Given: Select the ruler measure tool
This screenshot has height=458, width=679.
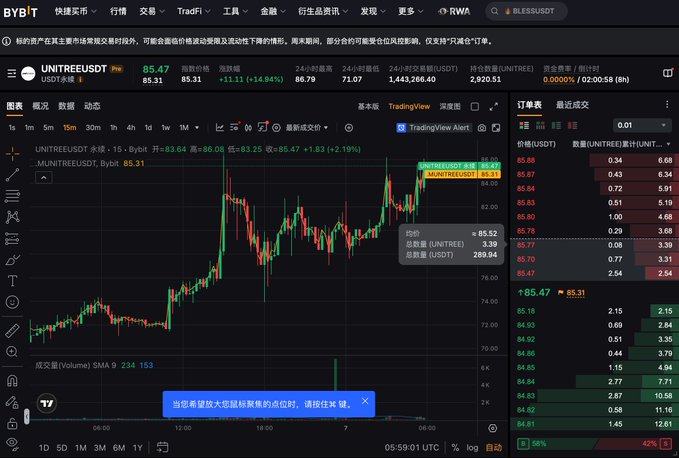Looking at the screenshot, I should [x=13, y=331].
